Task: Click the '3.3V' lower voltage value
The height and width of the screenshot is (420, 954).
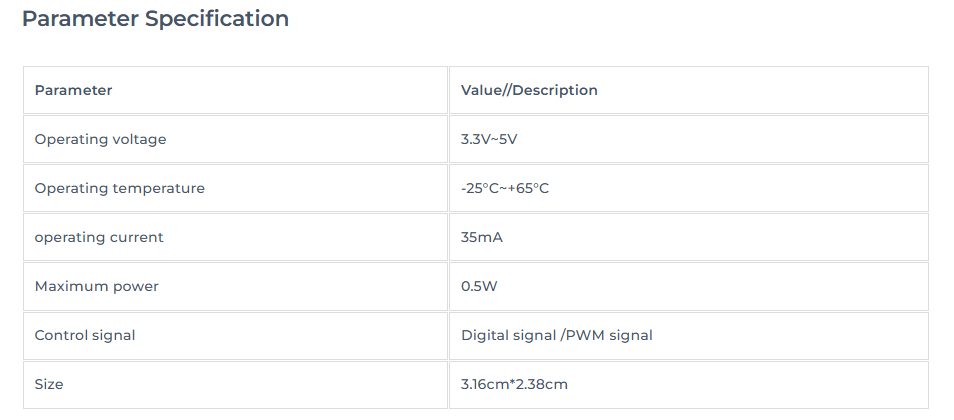Action: coord(474,139)
